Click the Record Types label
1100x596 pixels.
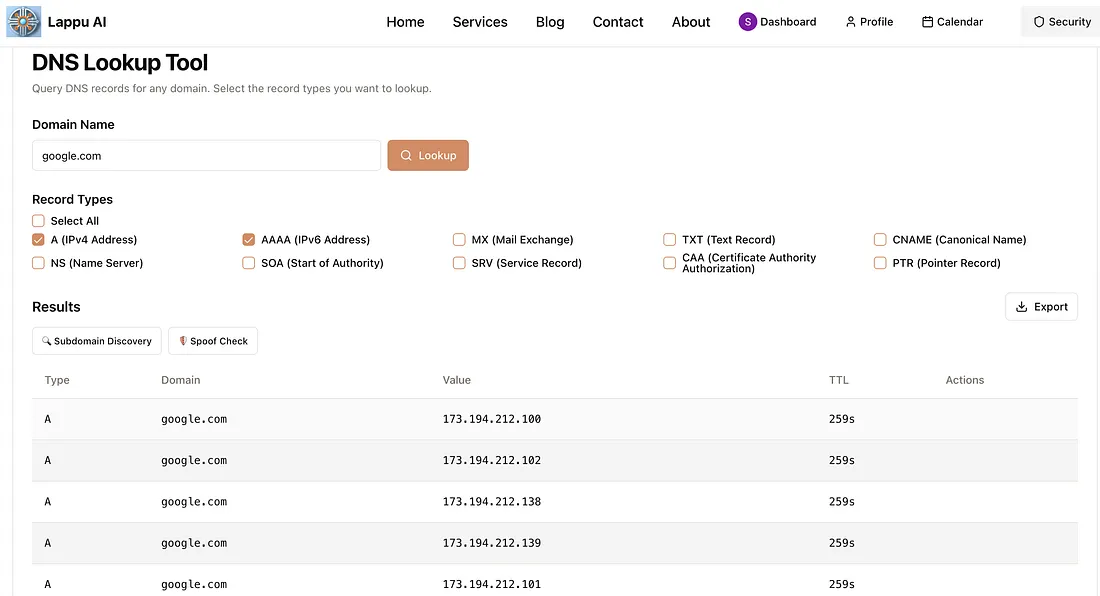(x=72, y=200)
